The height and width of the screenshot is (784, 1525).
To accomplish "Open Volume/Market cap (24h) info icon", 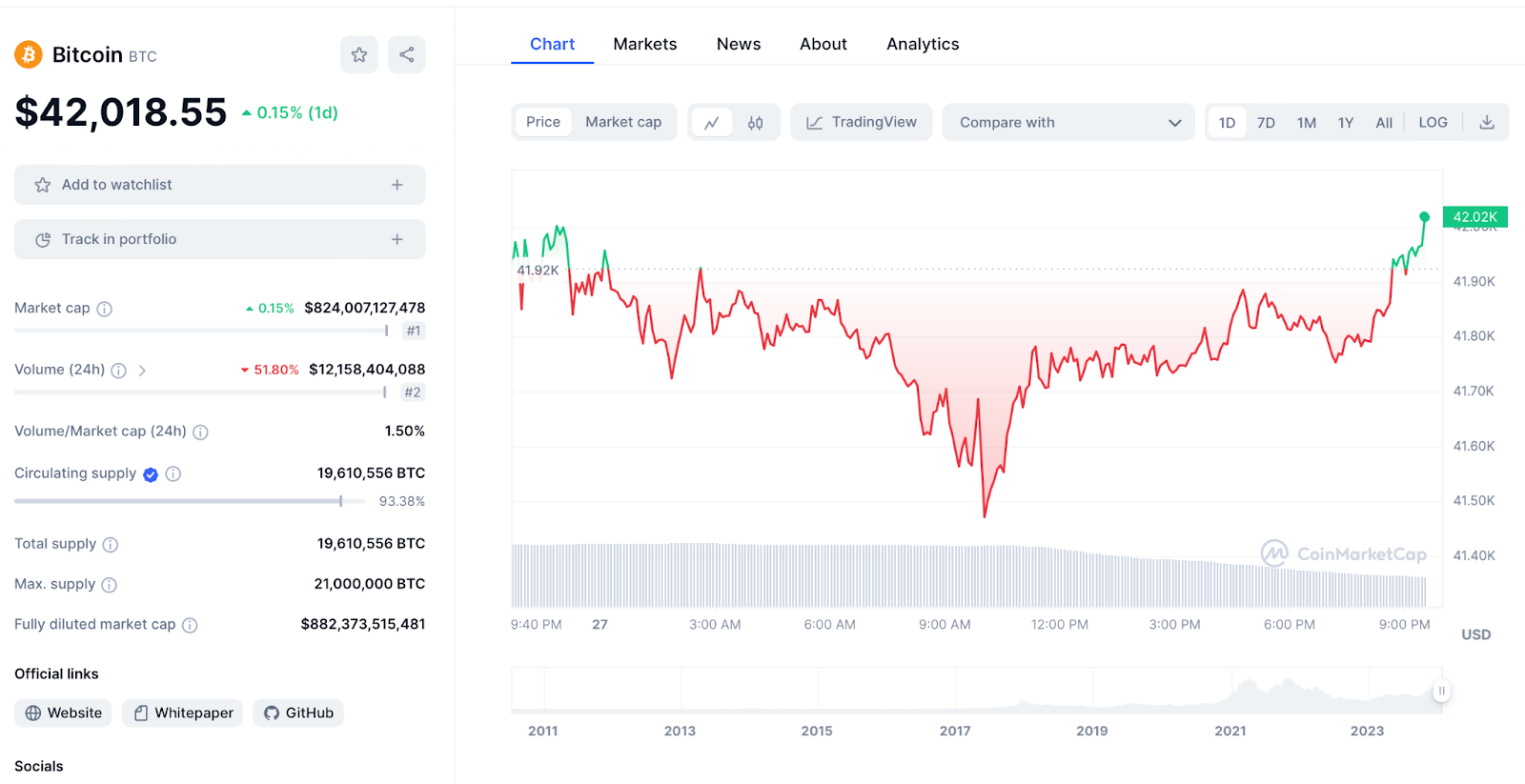I will point(200,432).
